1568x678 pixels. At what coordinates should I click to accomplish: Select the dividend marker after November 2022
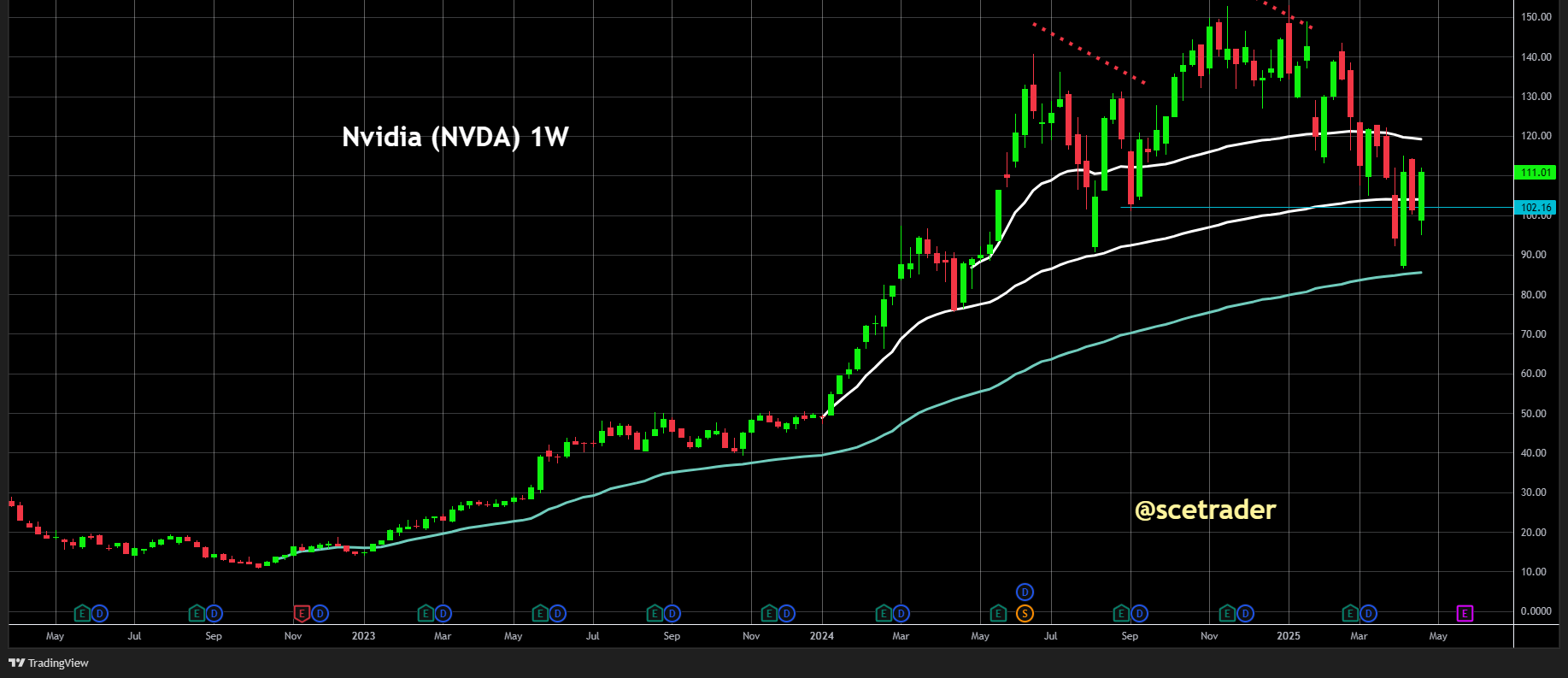(x=320, y=613)
